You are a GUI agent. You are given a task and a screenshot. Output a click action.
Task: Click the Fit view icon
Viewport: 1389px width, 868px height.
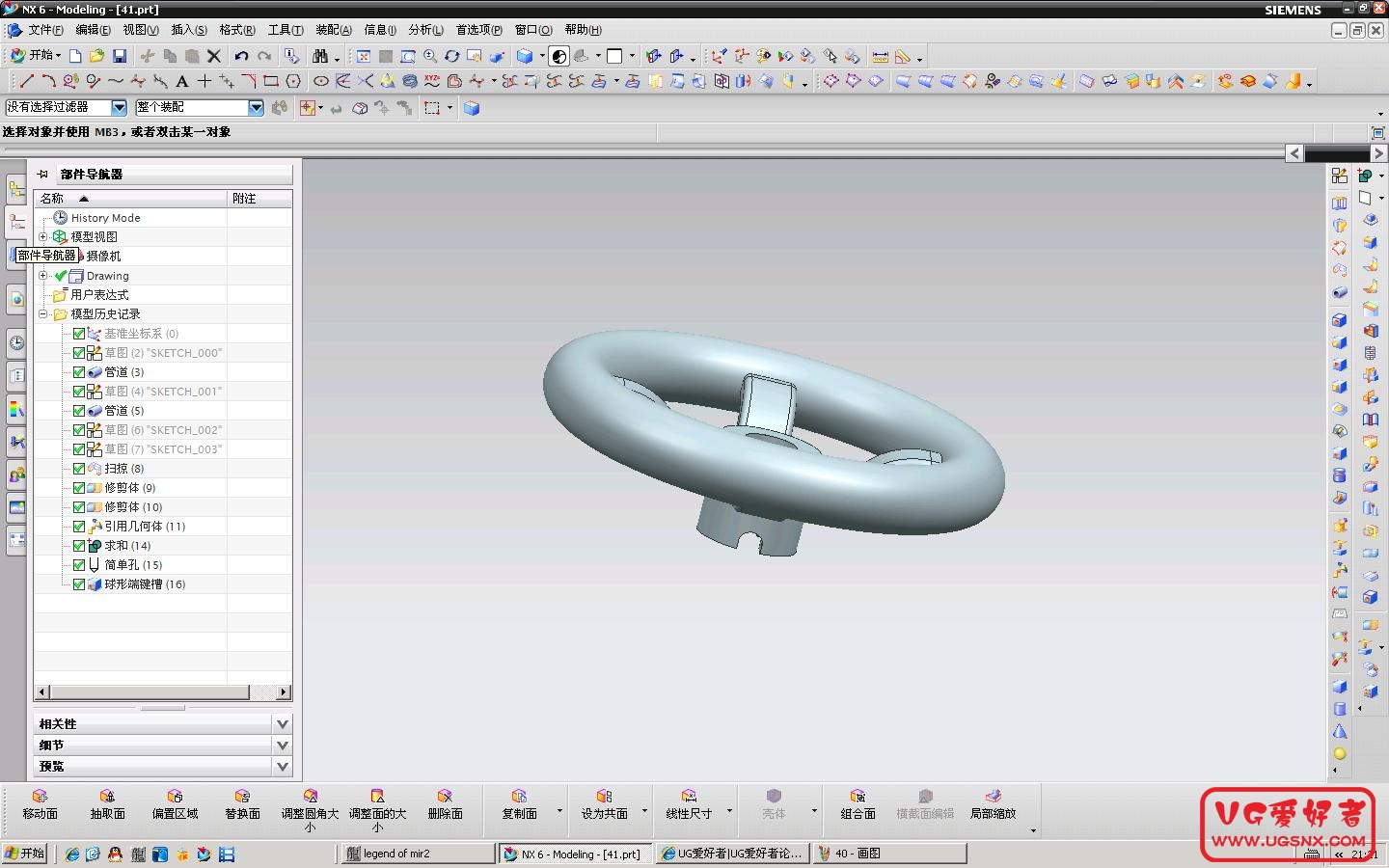364,56
